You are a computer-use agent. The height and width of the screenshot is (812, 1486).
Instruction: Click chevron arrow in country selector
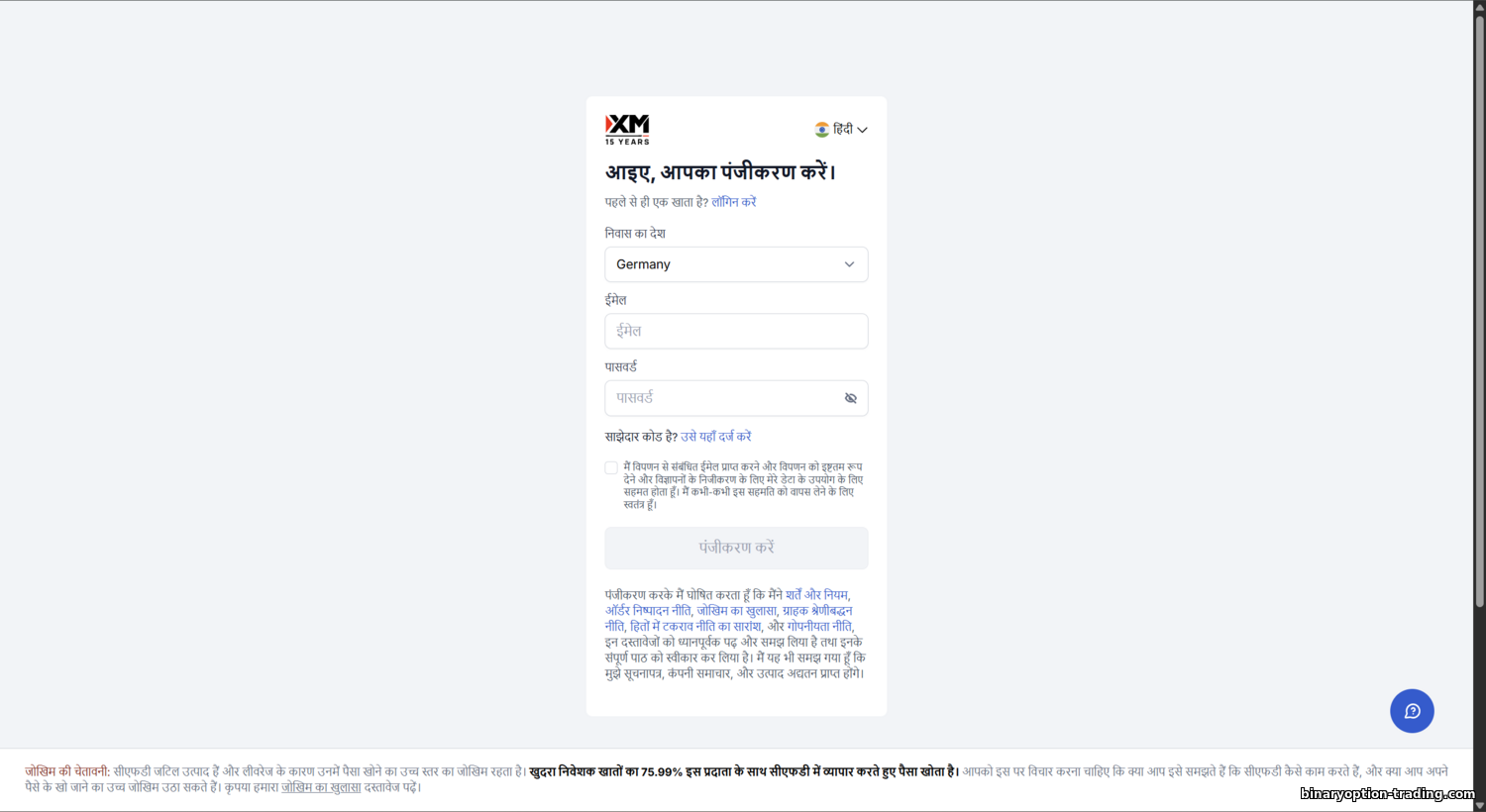coord(849,264)
